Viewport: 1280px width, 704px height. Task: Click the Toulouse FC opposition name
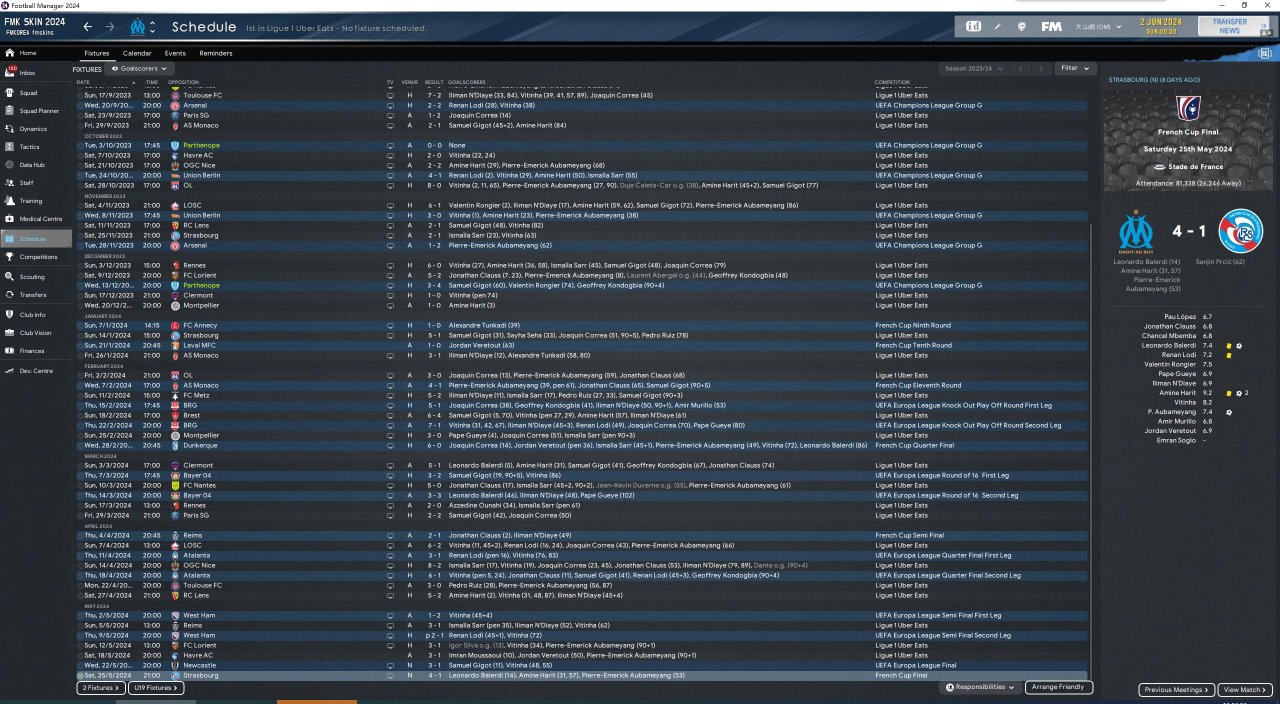pos(202,95)
